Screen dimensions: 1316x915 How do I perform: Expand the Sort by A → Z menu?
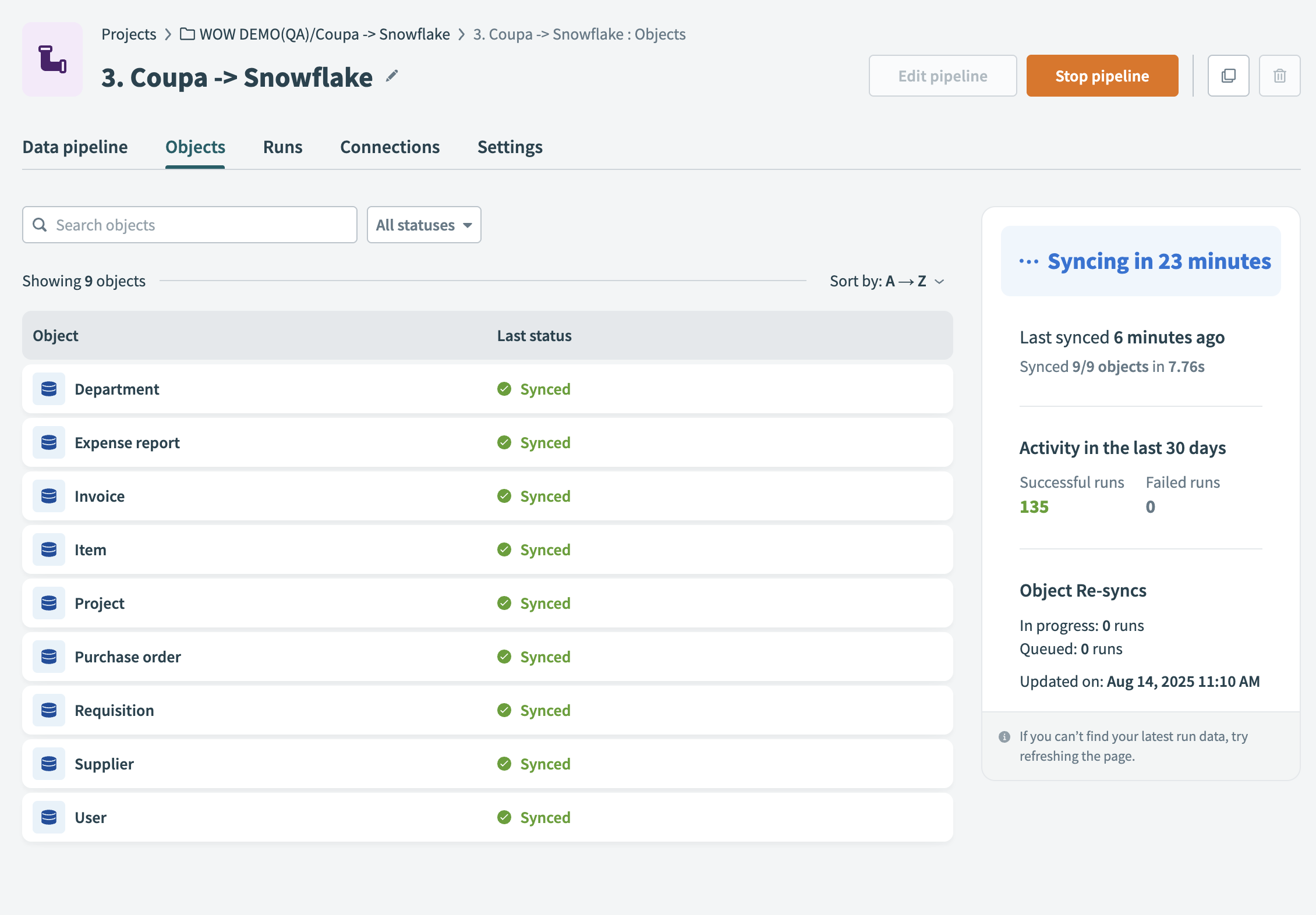click(886, 281)
